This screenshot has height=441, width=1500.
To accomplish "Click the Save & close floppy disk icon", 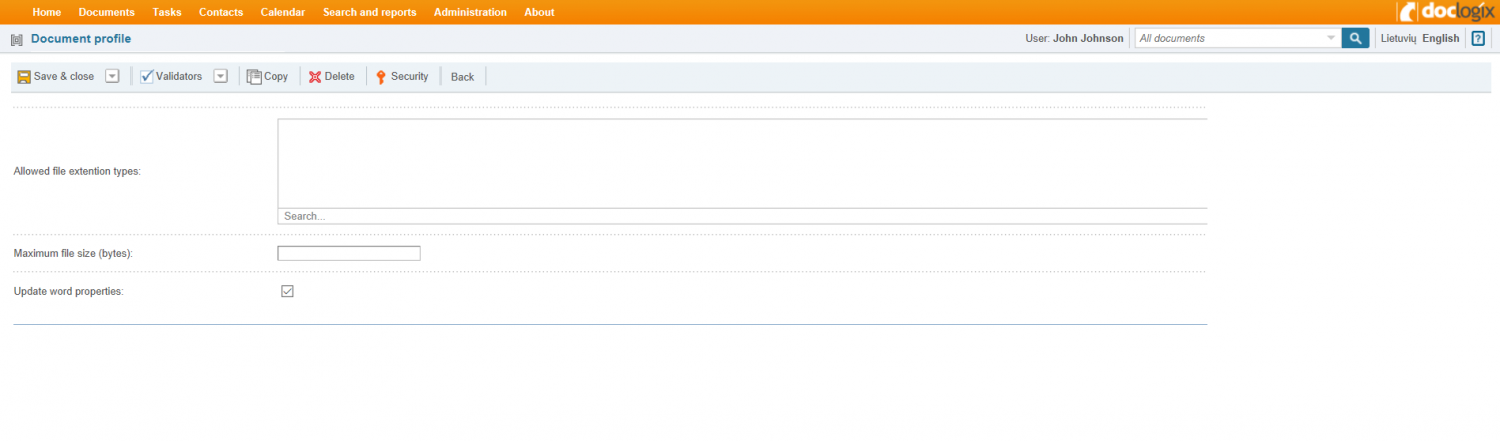I will coord(24,77).
